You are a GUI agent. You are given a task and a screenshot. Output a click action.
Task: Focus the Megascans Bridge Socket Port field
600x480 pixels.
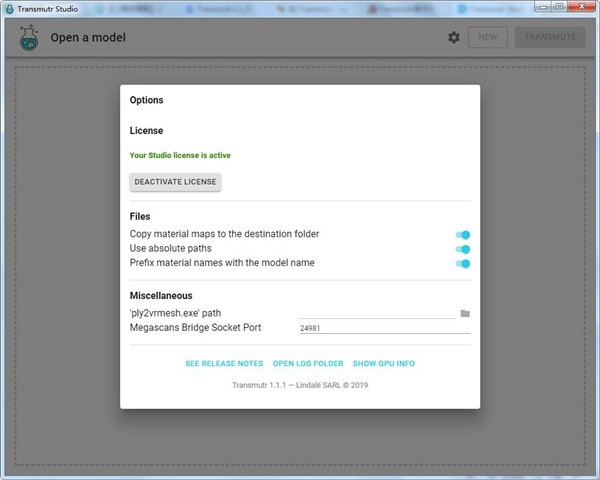384,328
